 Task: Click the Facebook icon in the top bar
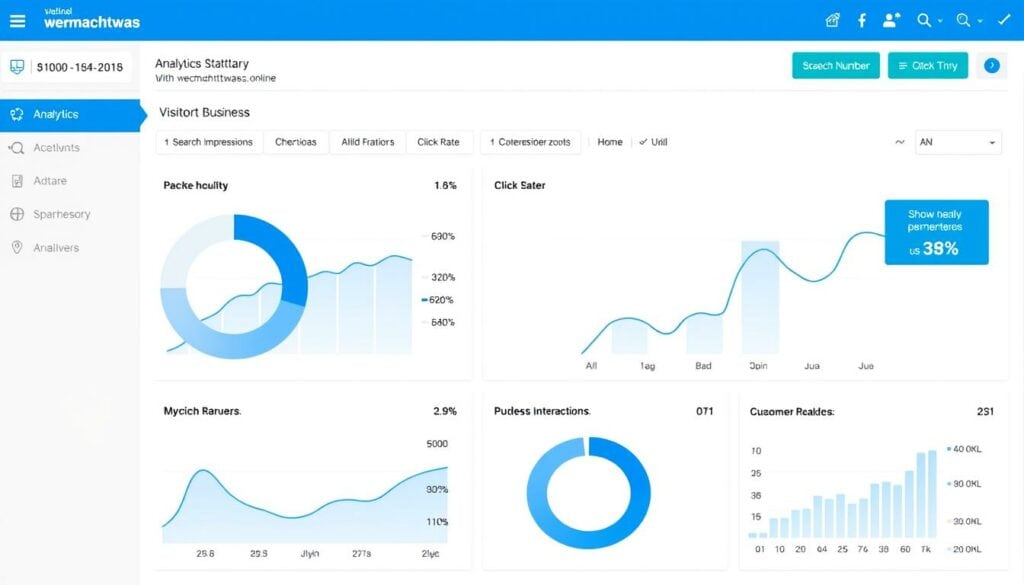click(x=861, y=20)
